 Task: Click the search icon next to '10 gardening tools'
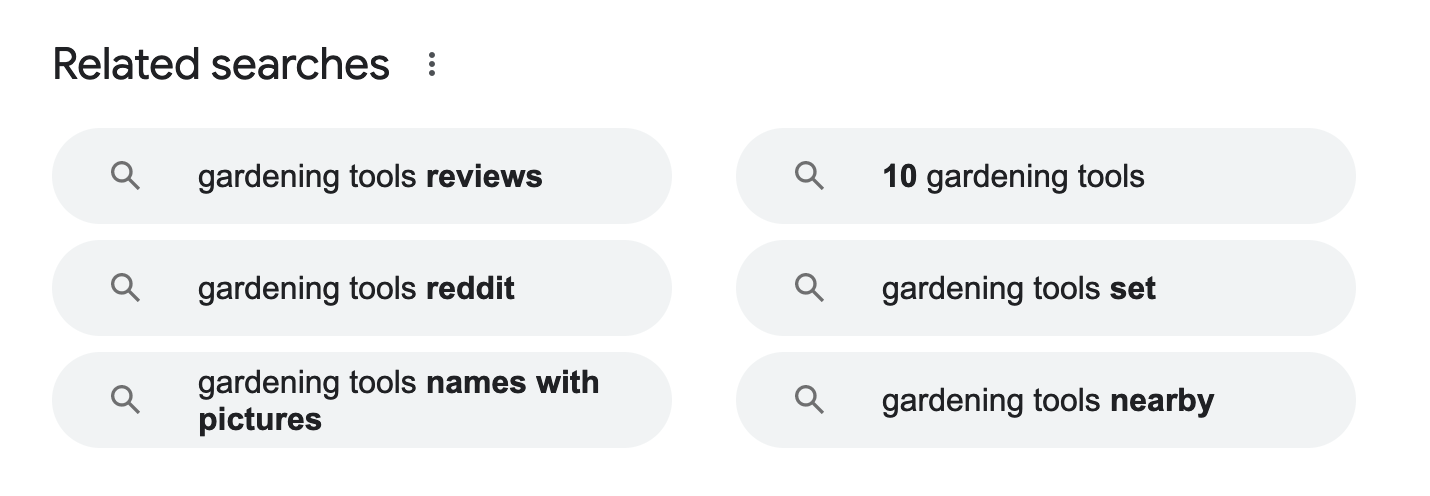pyautogui.click(x=809, y=177)
